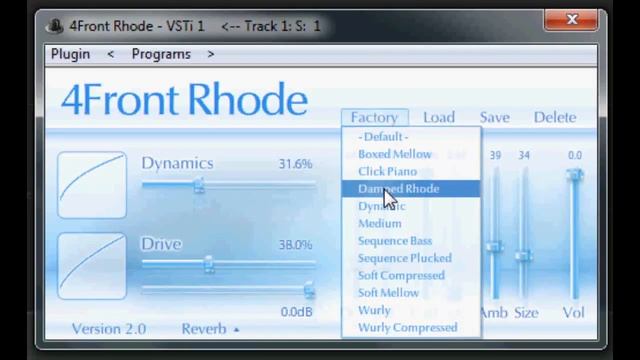Click the Delete preset button

click(x=555, y=118)
